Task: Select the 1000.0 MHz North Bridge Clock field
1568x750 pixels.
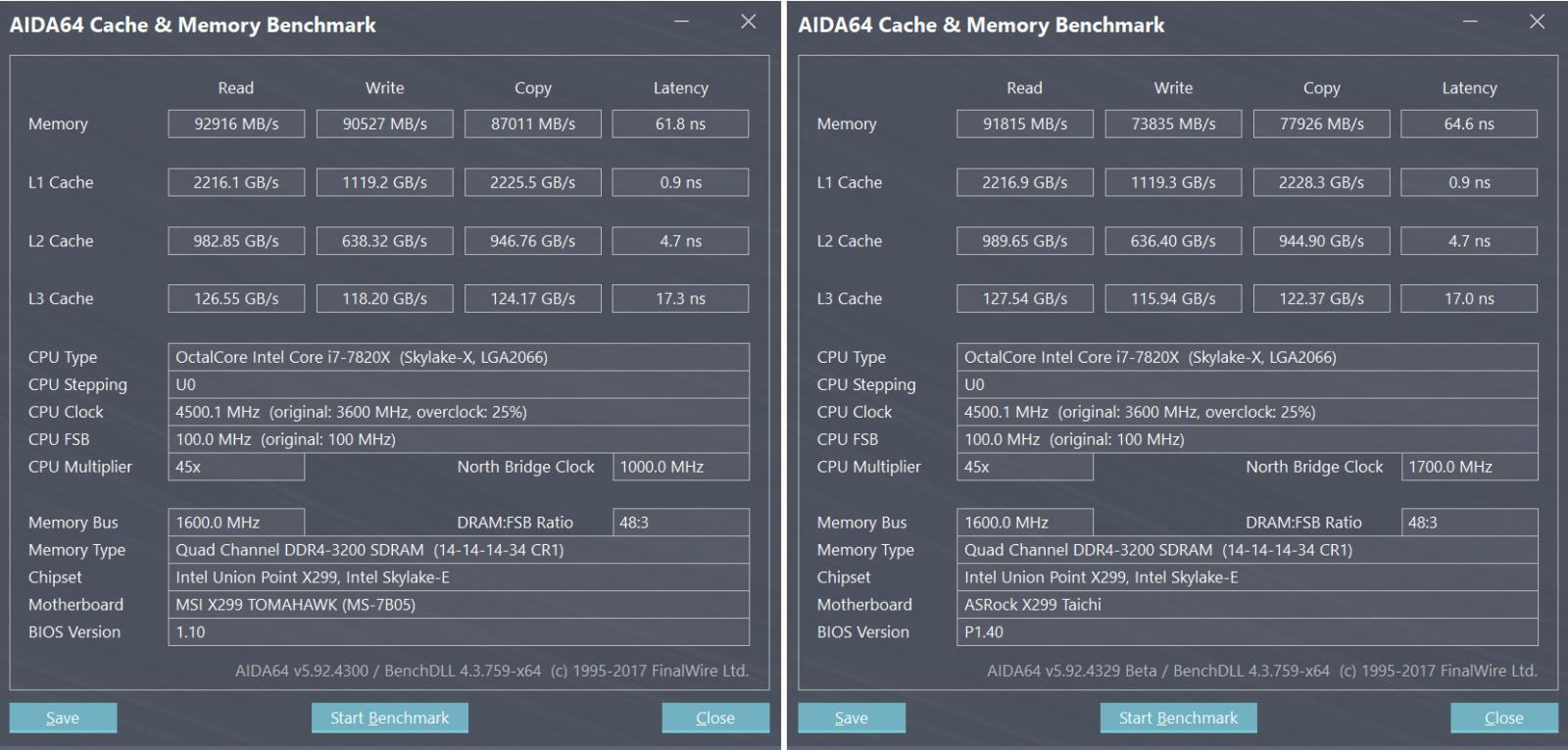Action: [x=680, y=467]
